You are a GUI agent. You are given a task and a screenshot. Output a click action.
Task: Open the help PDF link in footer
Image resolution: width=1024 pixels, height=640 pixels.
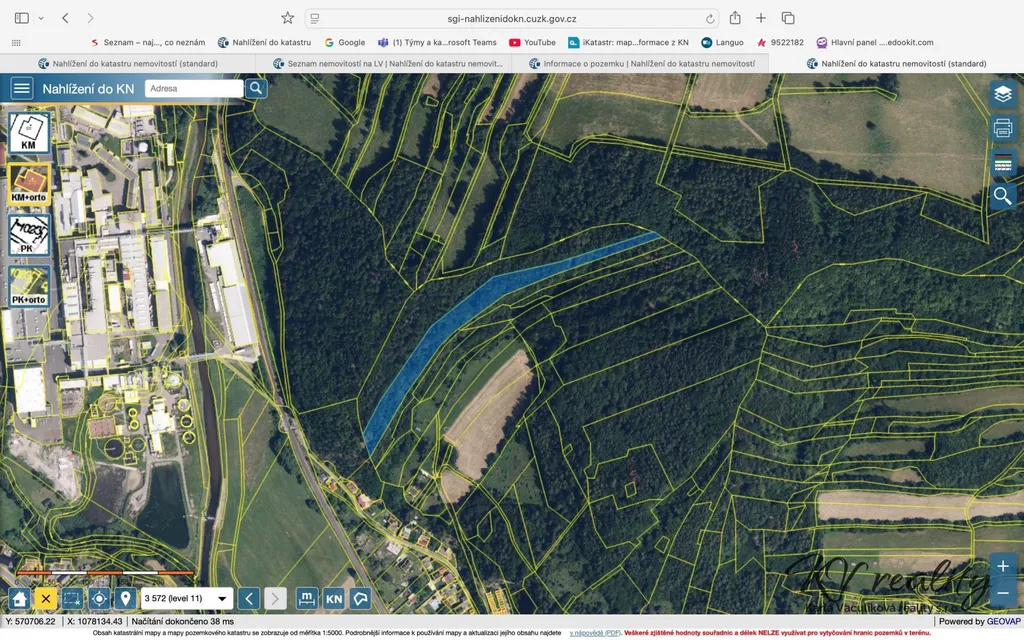point(595,633)
